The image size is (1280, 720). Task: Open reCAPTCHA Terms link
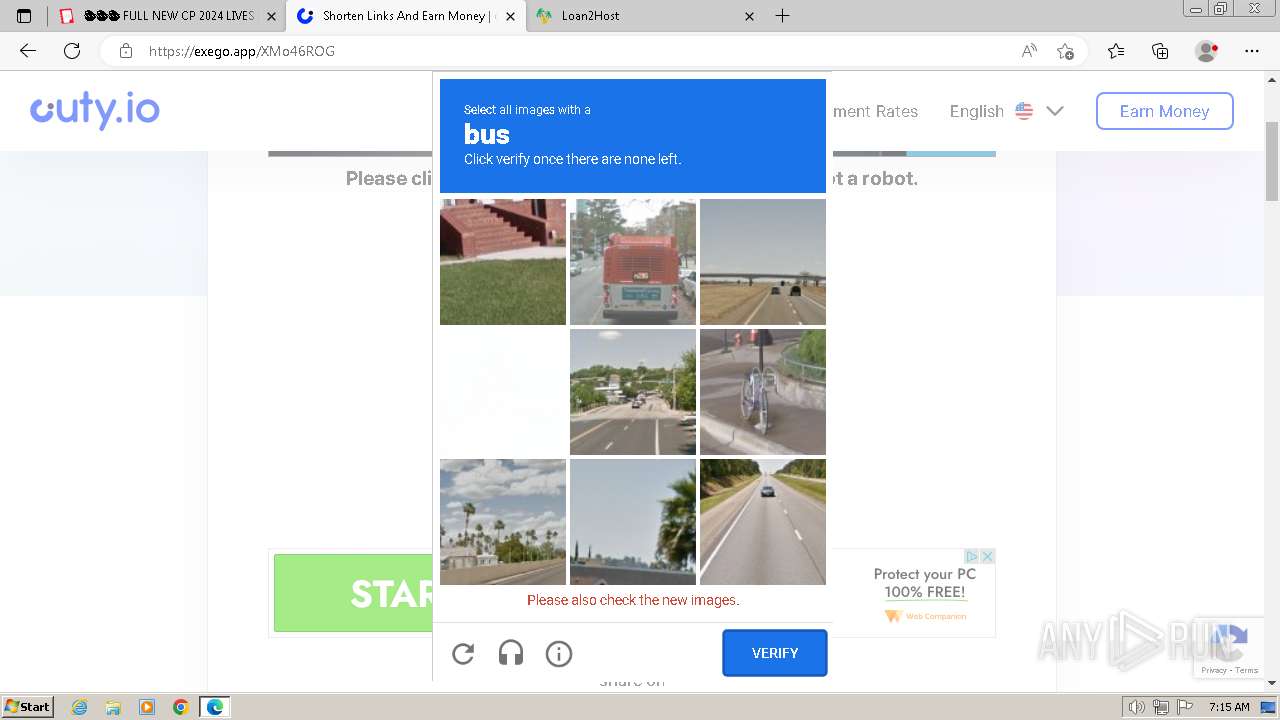[1246, 670]
